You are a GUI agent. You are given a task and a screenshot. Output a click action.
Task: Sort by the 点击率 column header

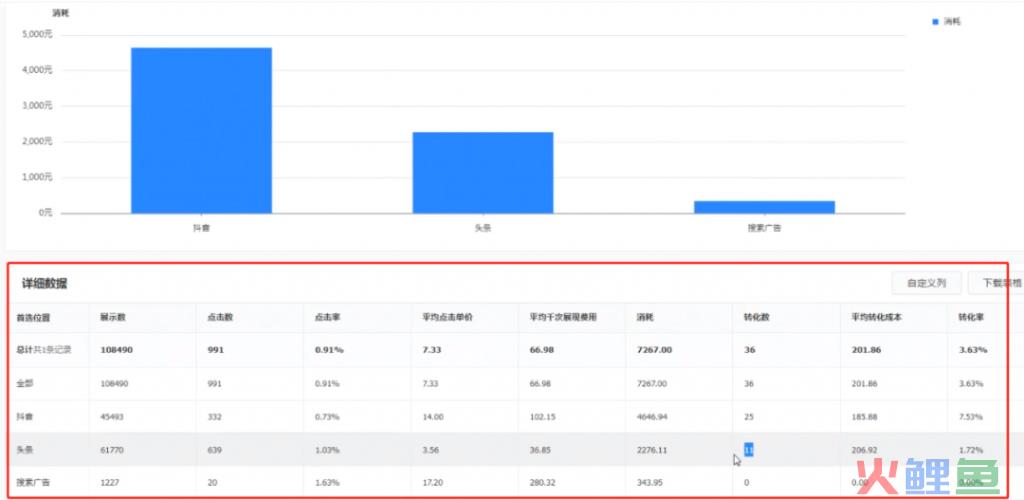coord(327,318)
